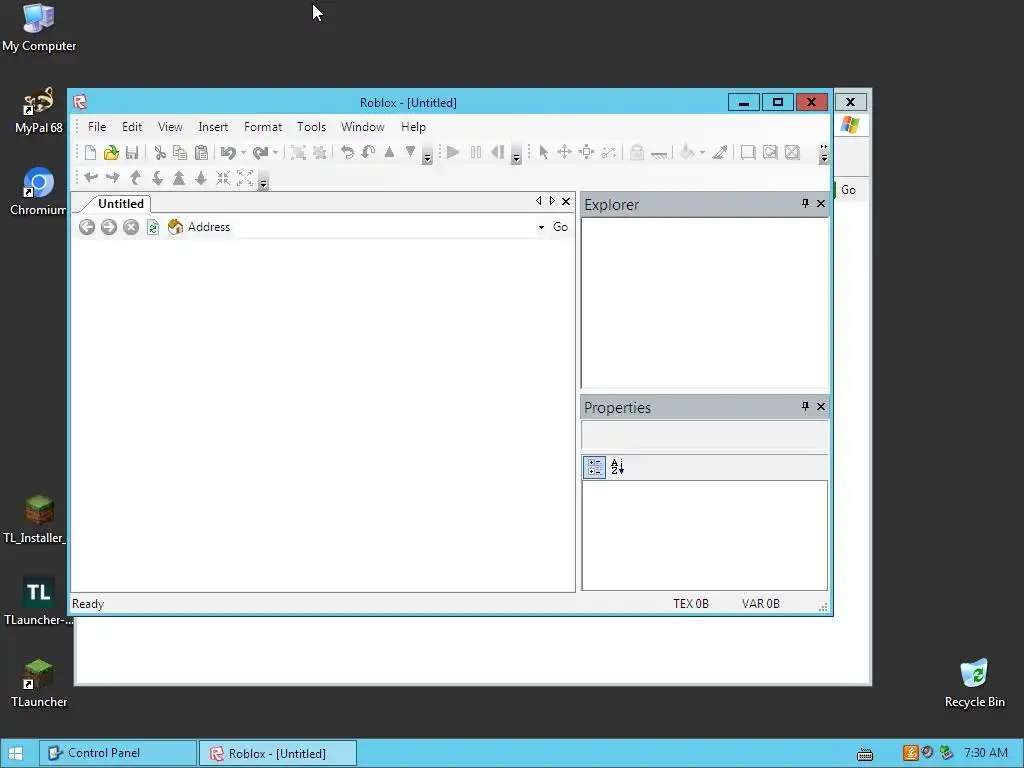Zoom camera in with the double up-arrow icon
1024x768 pixels.
click(x=179, y=178)
